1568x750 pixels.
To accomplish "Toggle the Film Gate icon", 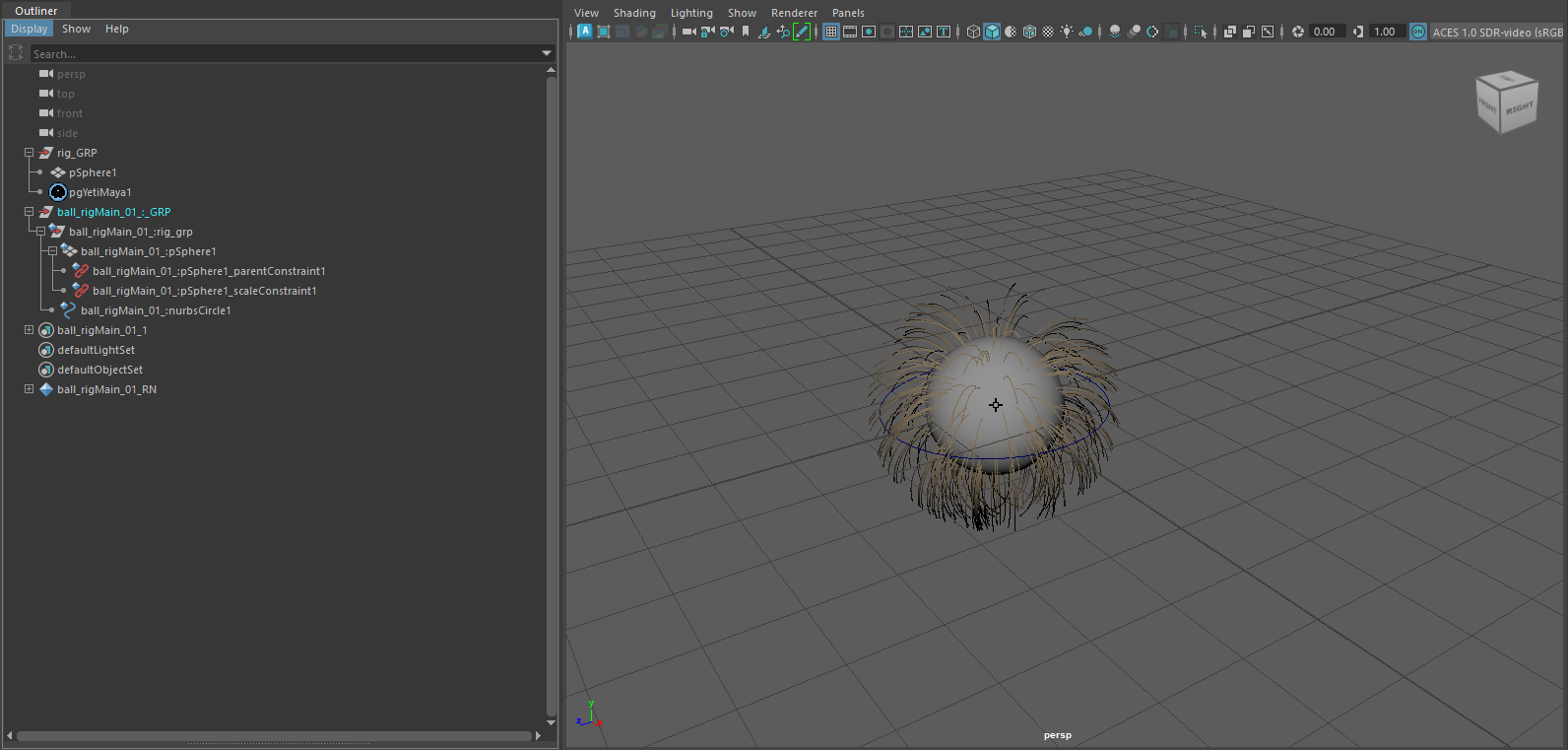I will pos(850,32).
